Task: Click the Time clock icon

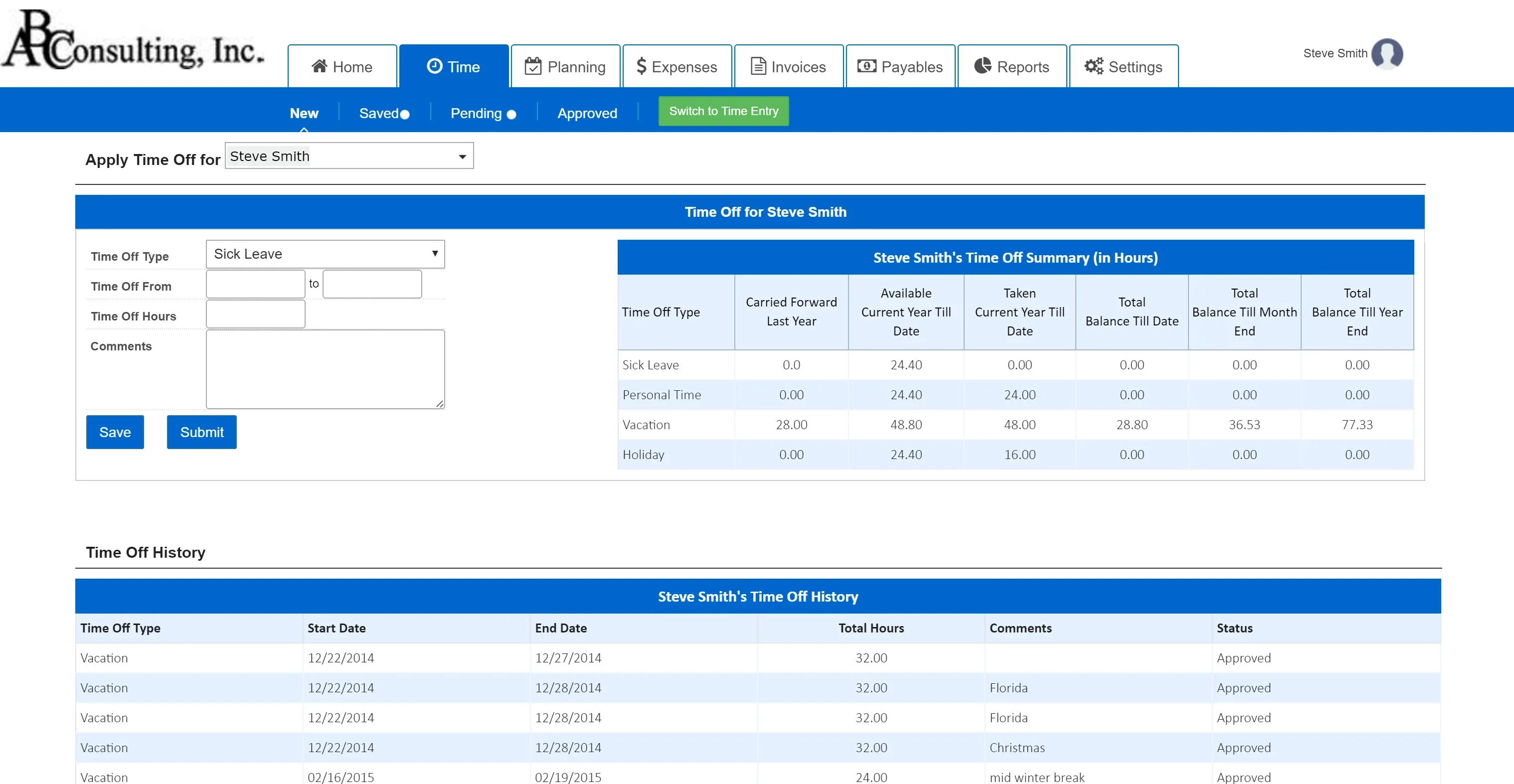Action: 434,66
